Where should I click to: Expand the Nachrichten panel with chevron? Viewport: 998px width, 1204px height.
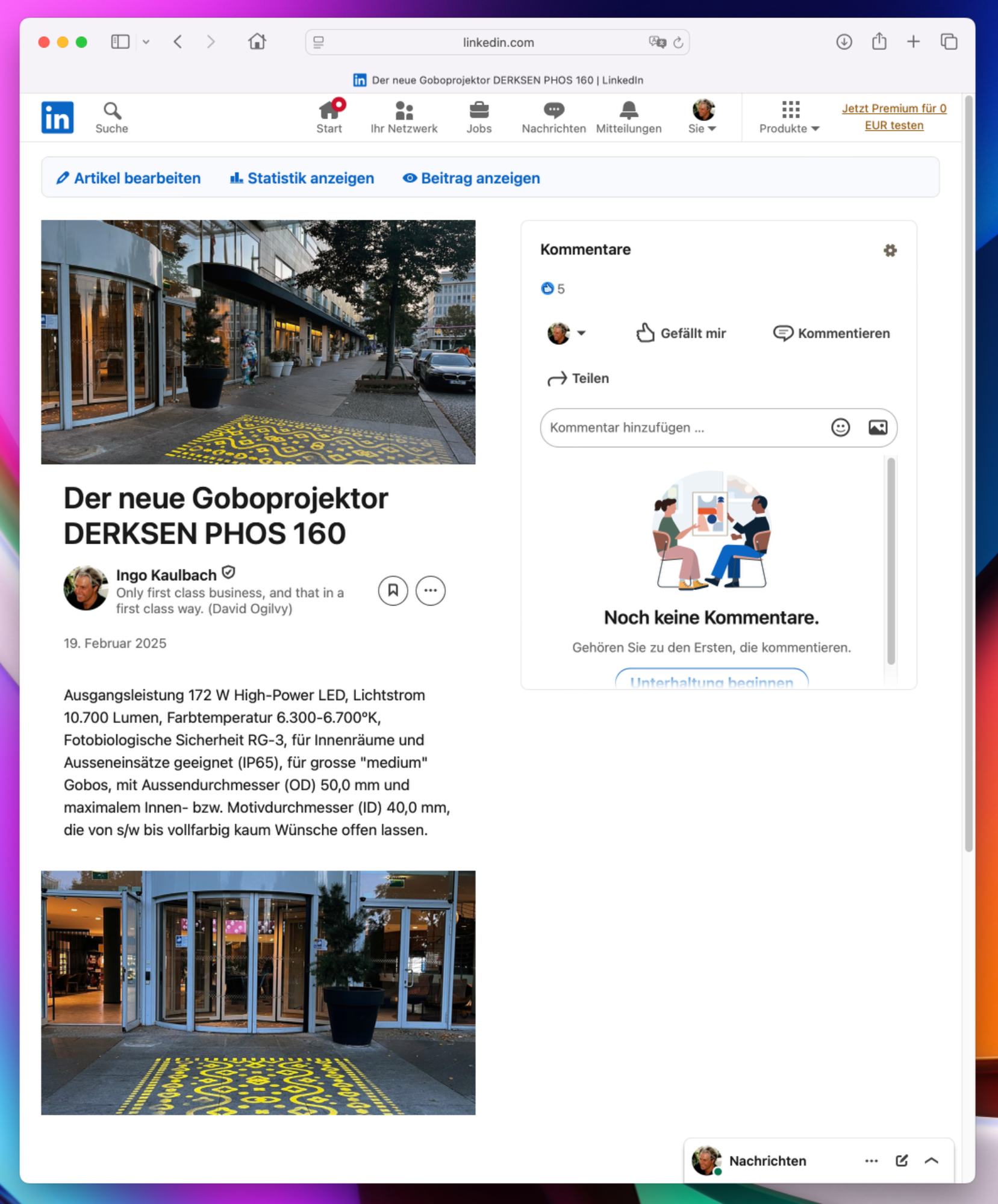coord(931,1161)
